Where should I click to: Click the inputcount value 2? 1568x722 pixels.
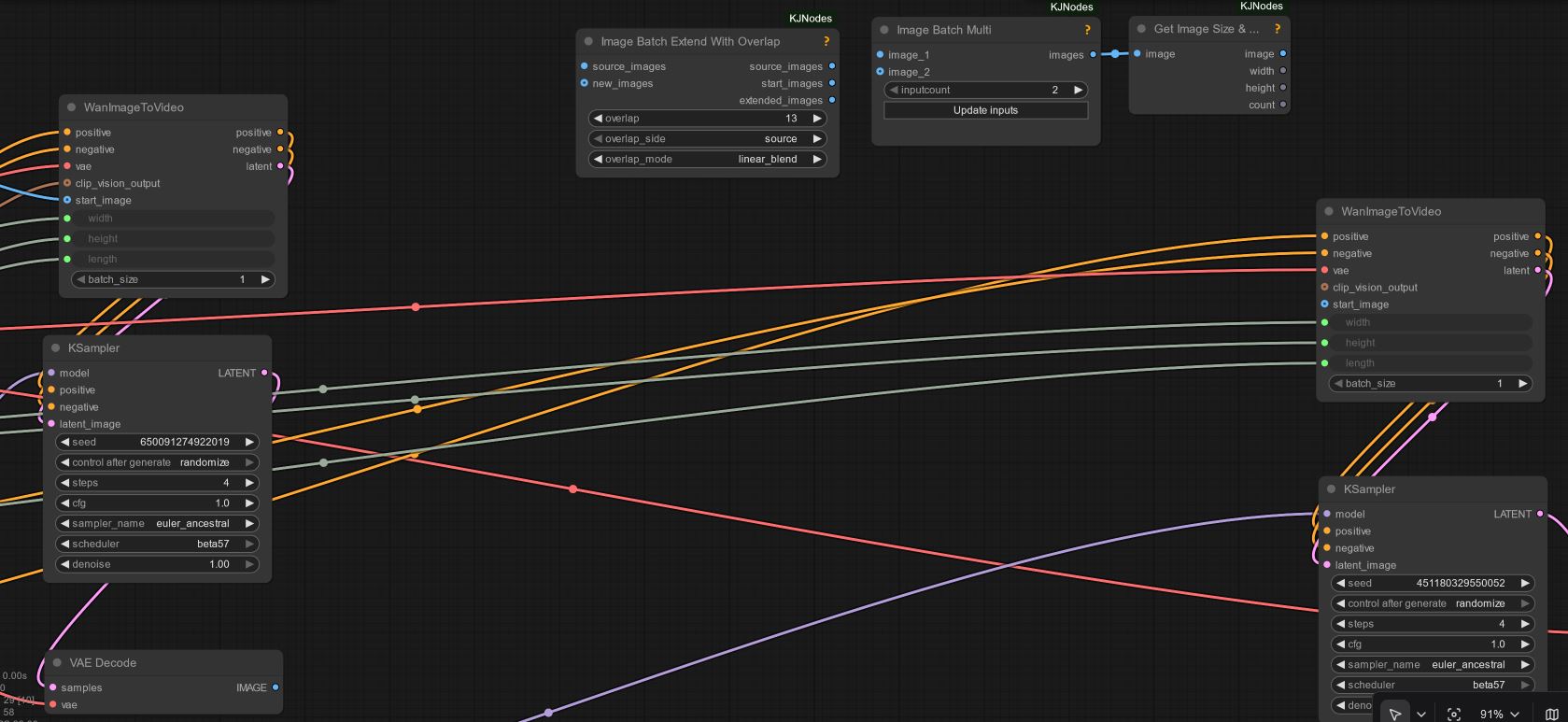(1055, 91)
